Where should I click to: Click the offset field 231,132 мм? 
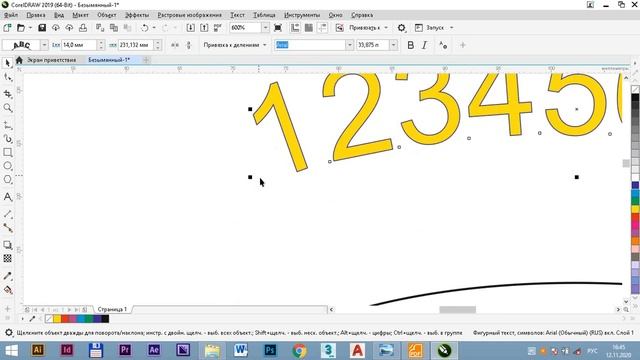(x=136, y=45)
